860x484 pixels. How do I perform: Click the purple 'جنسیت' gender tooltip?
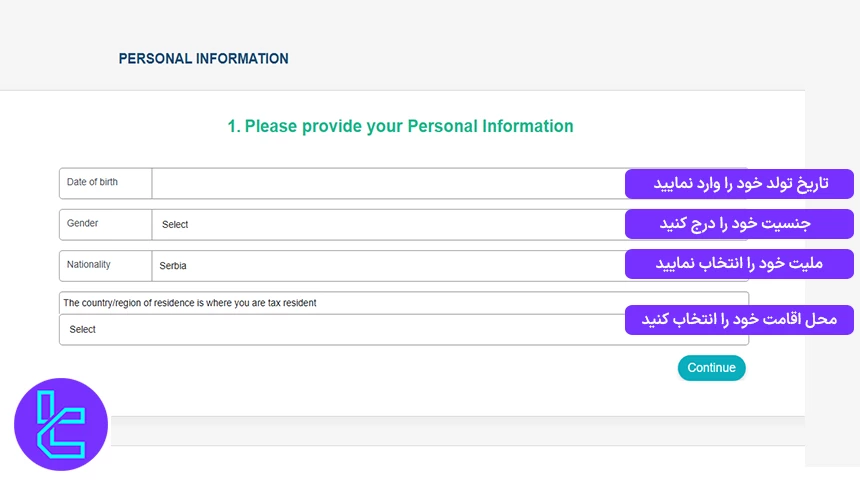pyautogui.click(x=739, y=224)
